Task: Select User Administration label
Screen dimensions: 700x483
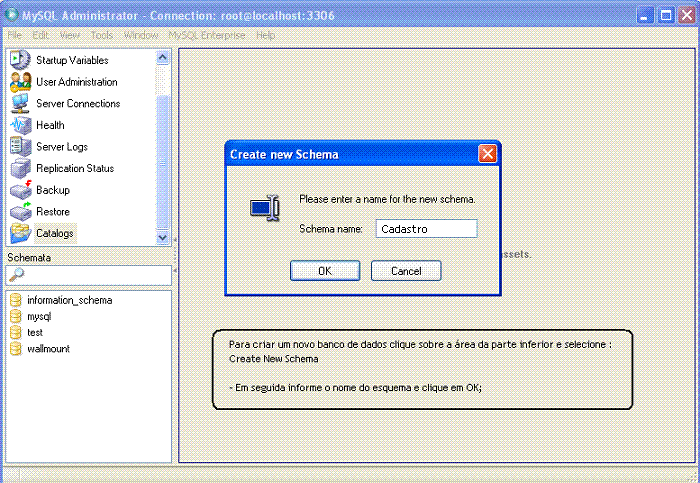Action: pos(77,82)
